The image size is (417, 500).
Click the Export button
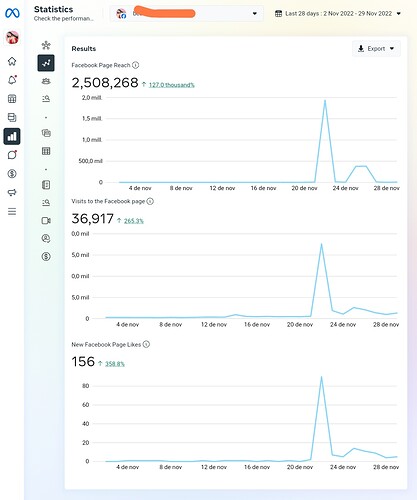click(376, 49)
